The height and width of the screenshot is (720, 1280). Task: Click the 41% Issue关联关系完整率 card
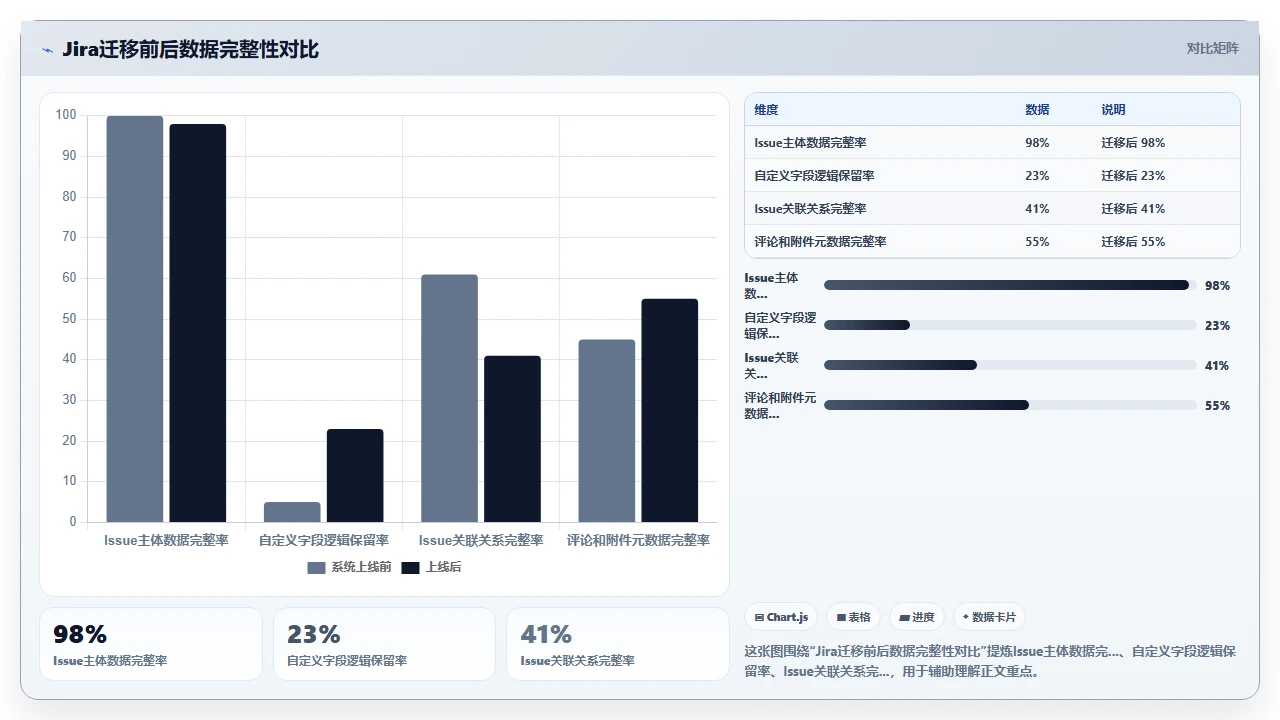point(618,644)
